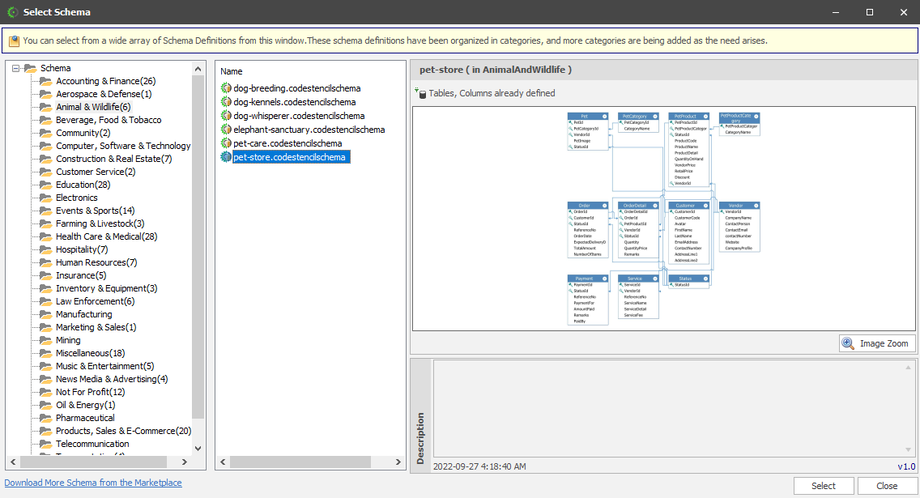Click the Health Care & Medical folder icon
Screen dimensions: 920x498
pyautogui.click(x=45, y=237)
